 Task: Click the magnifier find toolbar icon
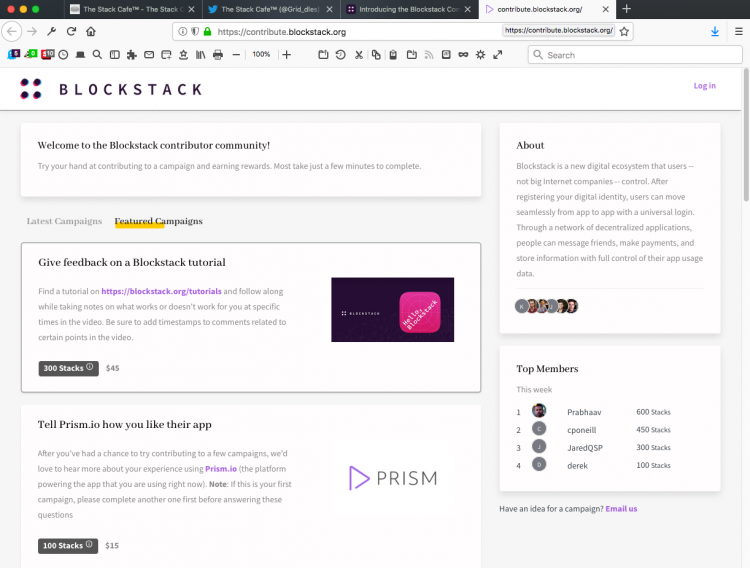[97, 55]
